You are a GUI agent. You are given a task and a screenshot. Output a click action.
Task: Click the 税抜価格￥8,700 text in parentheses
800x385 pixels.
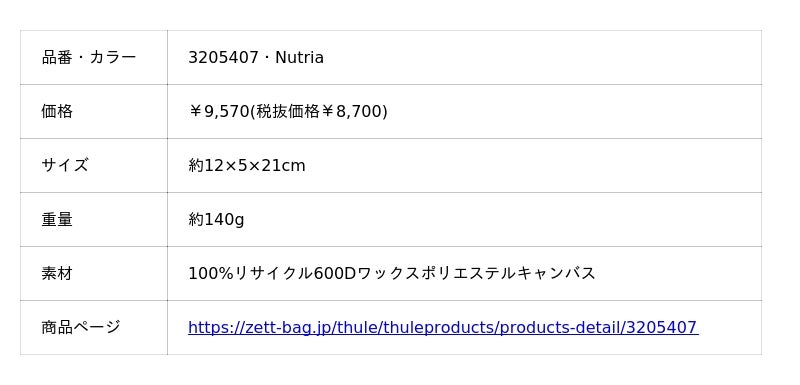[319, 111]
